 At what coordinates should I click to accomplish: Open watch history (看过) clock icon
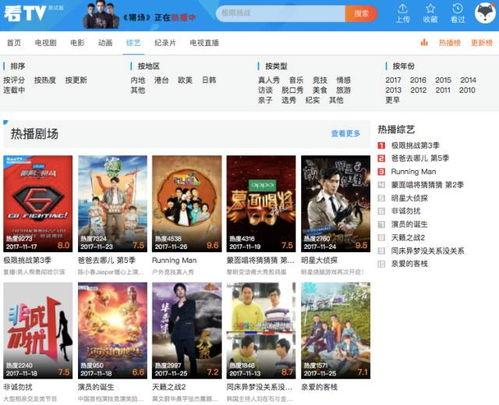457,9
